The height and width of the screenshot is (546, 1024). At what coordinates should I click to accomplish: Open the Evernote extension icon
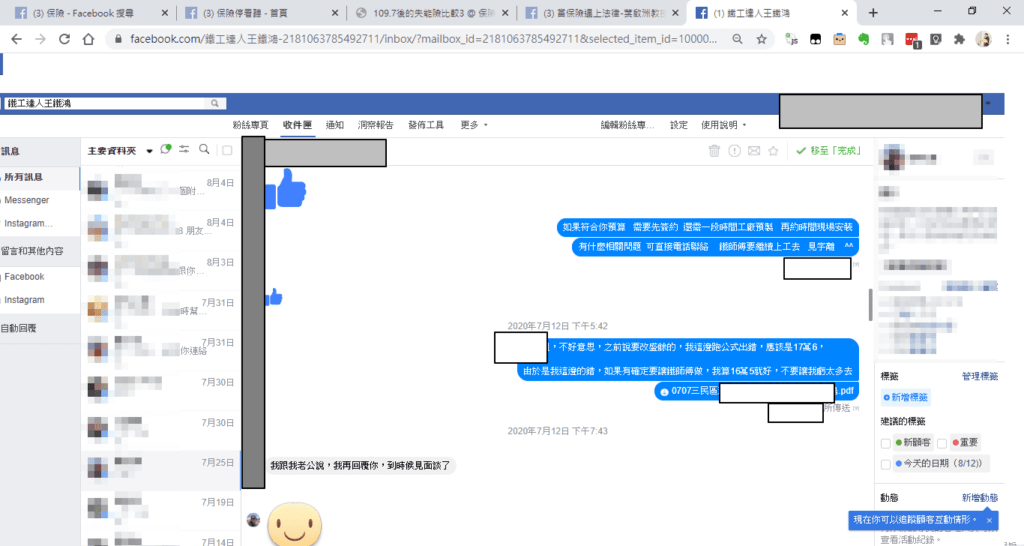(x=862, y=39)
